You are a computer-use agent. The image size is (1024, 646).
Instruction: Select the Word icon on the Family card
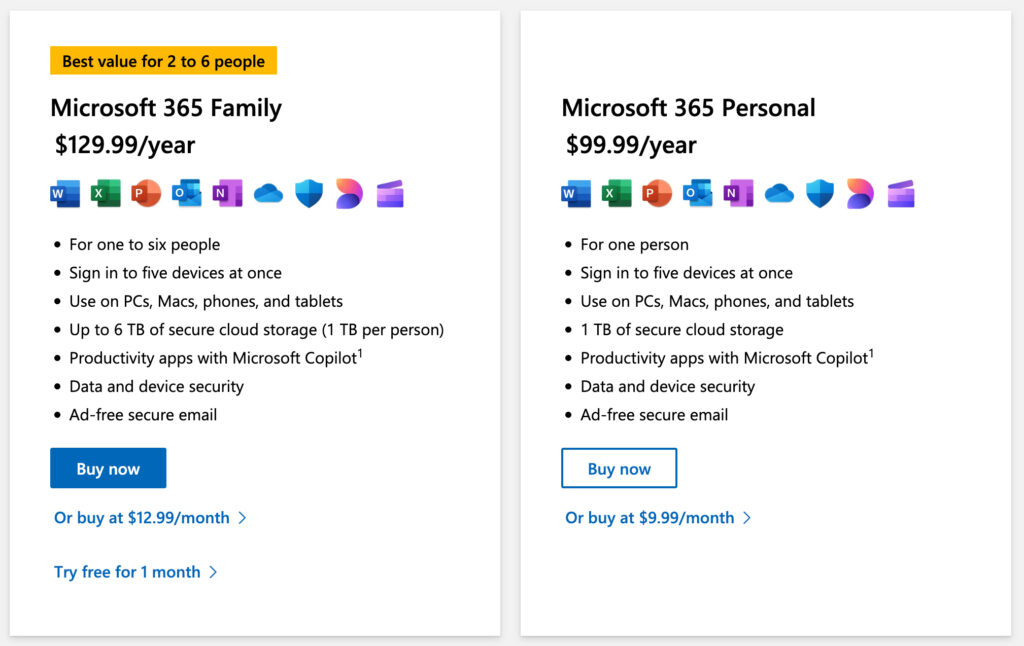pos(65,193)
